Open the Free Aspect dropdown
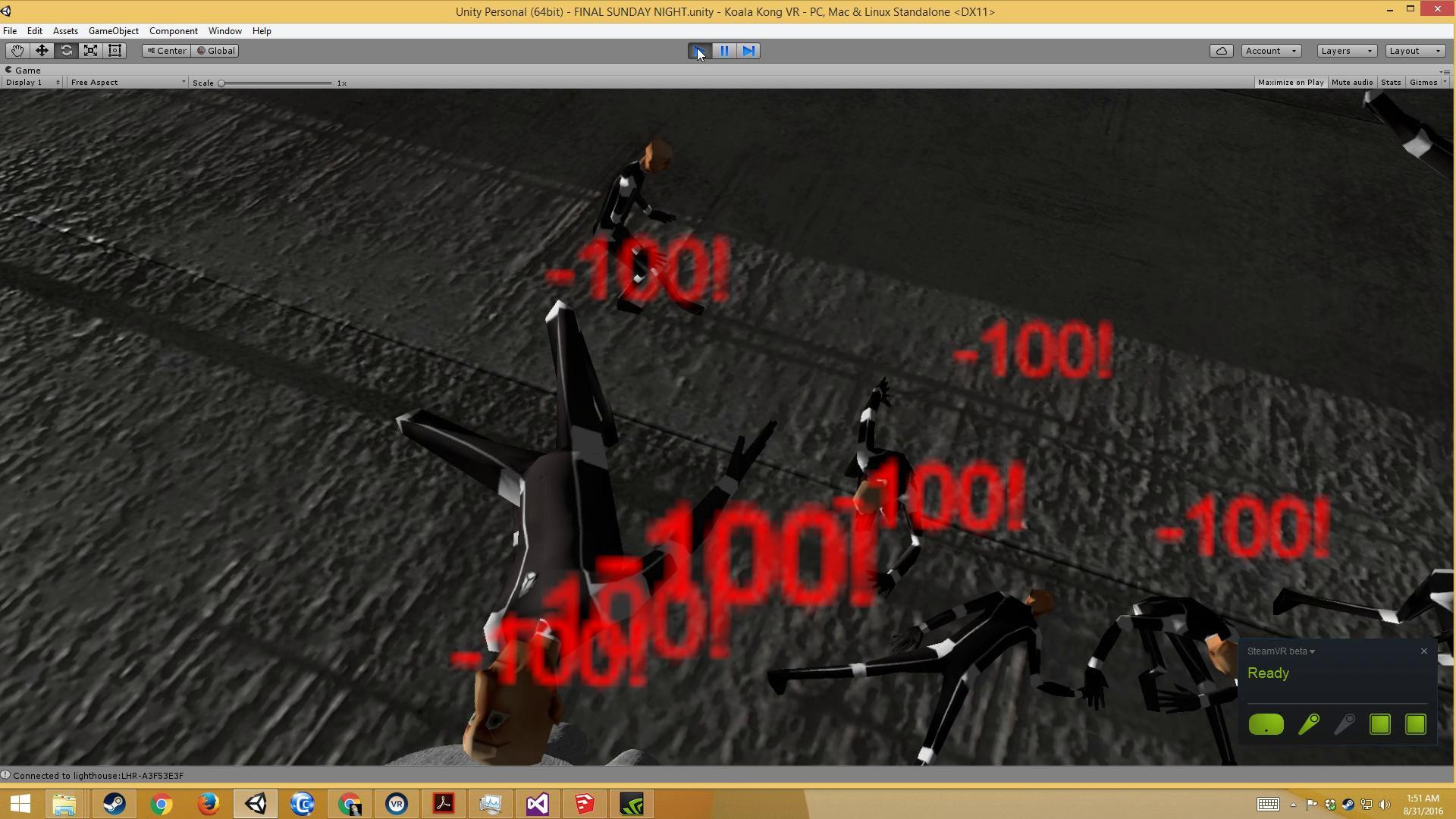Image resolution: width=1456 pixels, height=819 pixels. tap(127, 83)
